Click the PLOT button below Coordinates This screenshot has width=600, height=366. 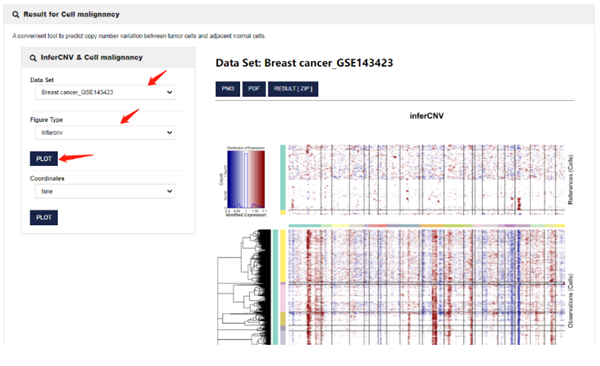[44, 217]
